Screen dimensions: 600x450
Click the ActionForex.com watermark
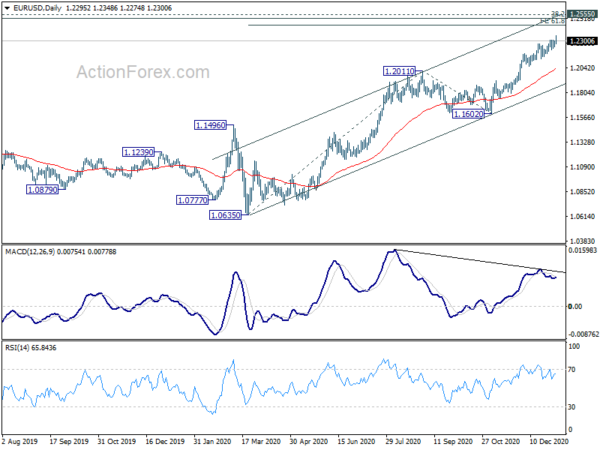point(143,72)
